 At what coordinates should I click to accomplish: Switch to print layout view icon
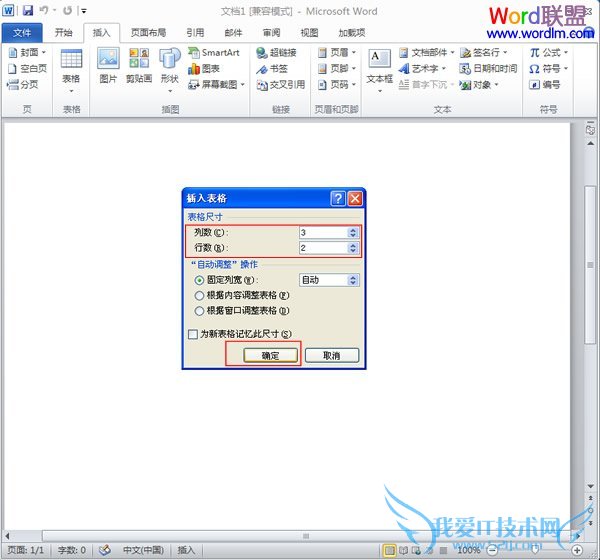tap(389, 551)
